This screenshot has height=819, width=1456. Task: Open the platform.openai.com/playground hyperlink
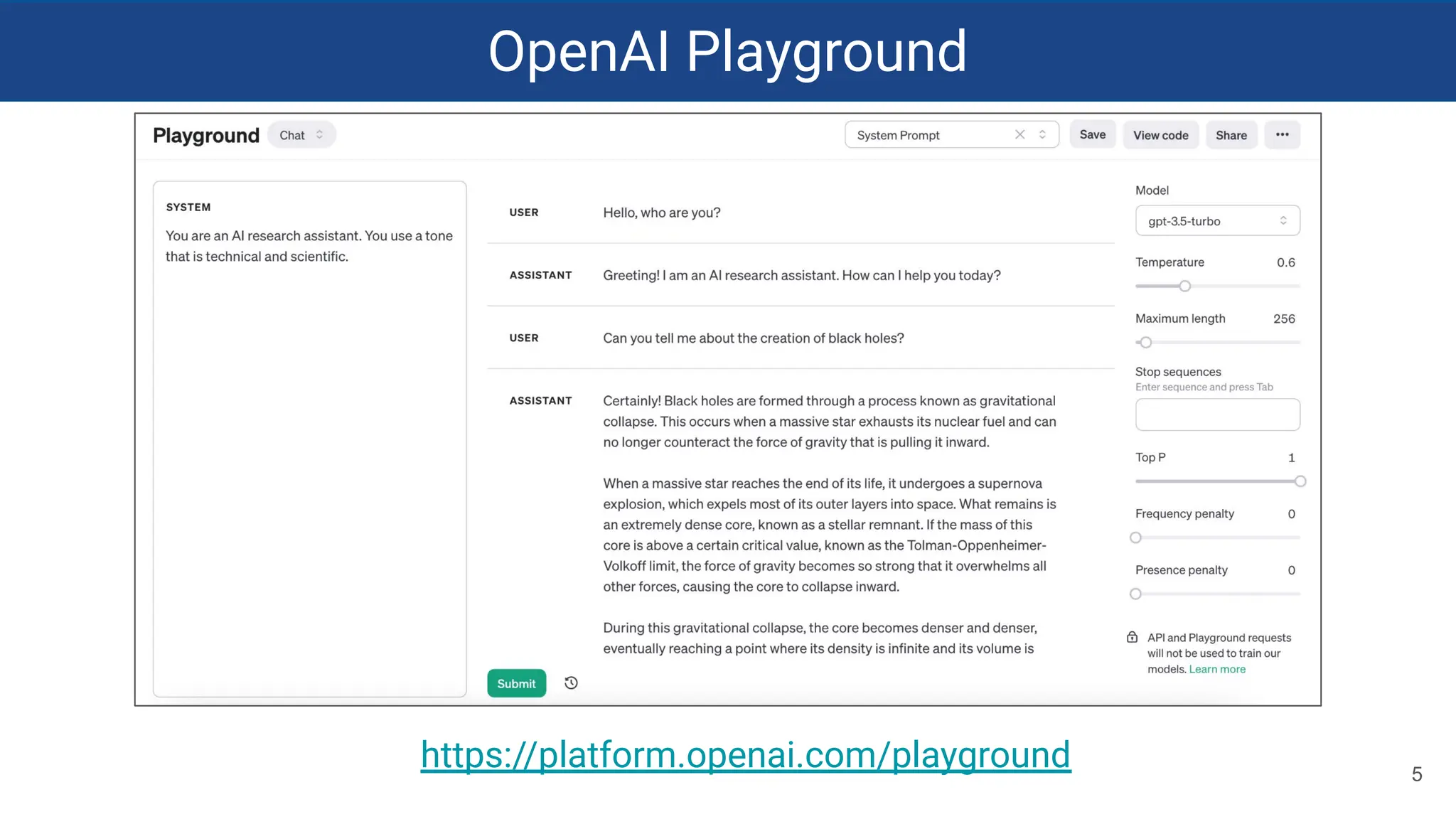(x=745, y=755)
